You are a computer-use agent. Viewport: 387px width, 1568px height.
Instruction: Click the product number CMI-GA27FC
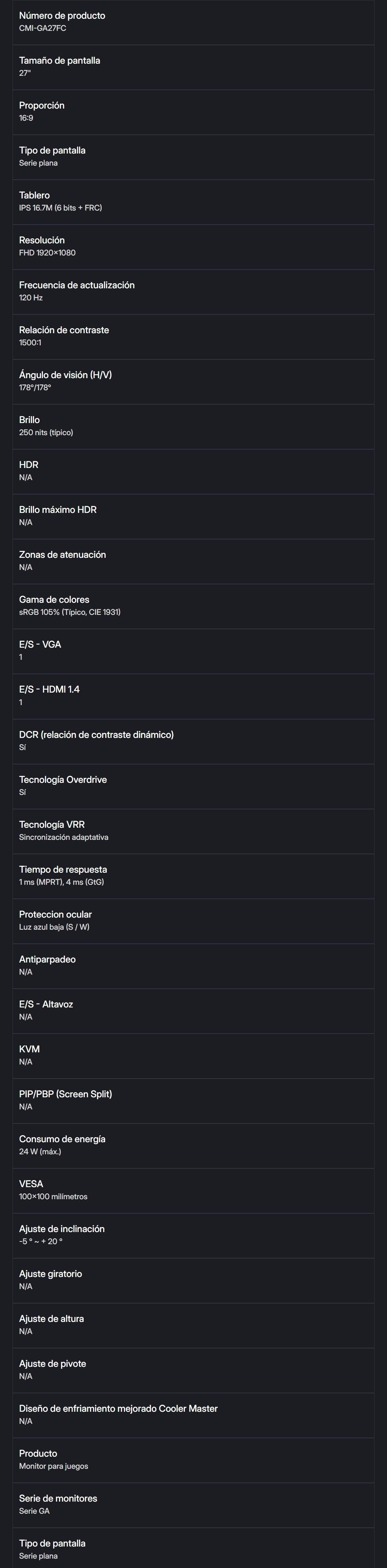pos(43,28)
